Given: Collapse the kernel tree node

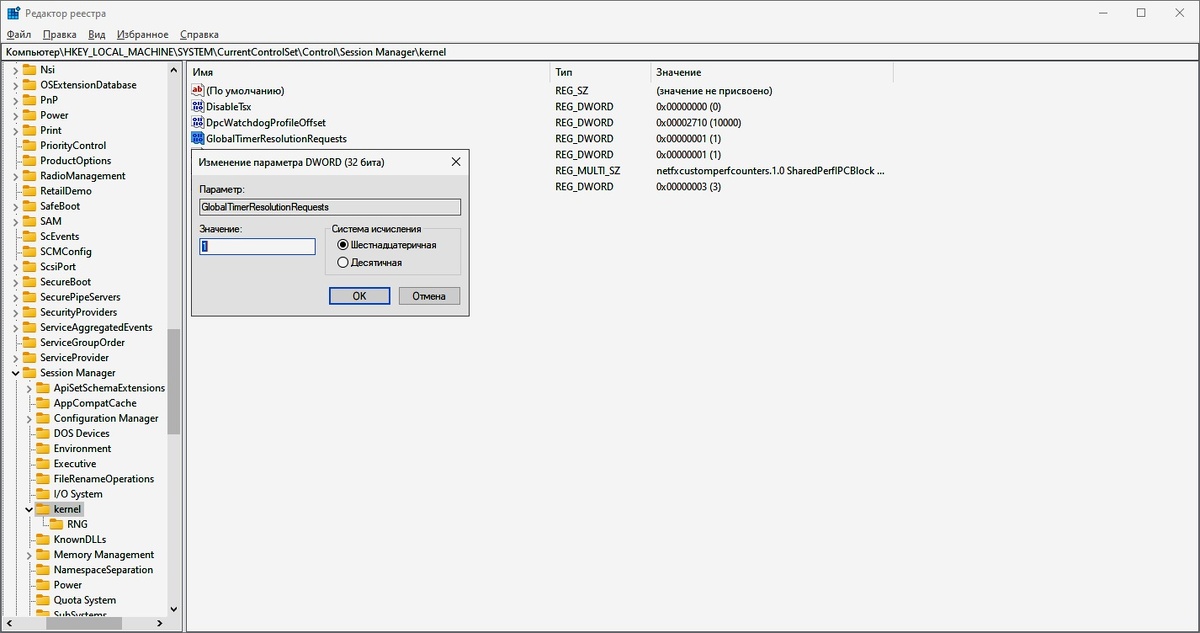Looking at the screenshot, I should 29,509.
